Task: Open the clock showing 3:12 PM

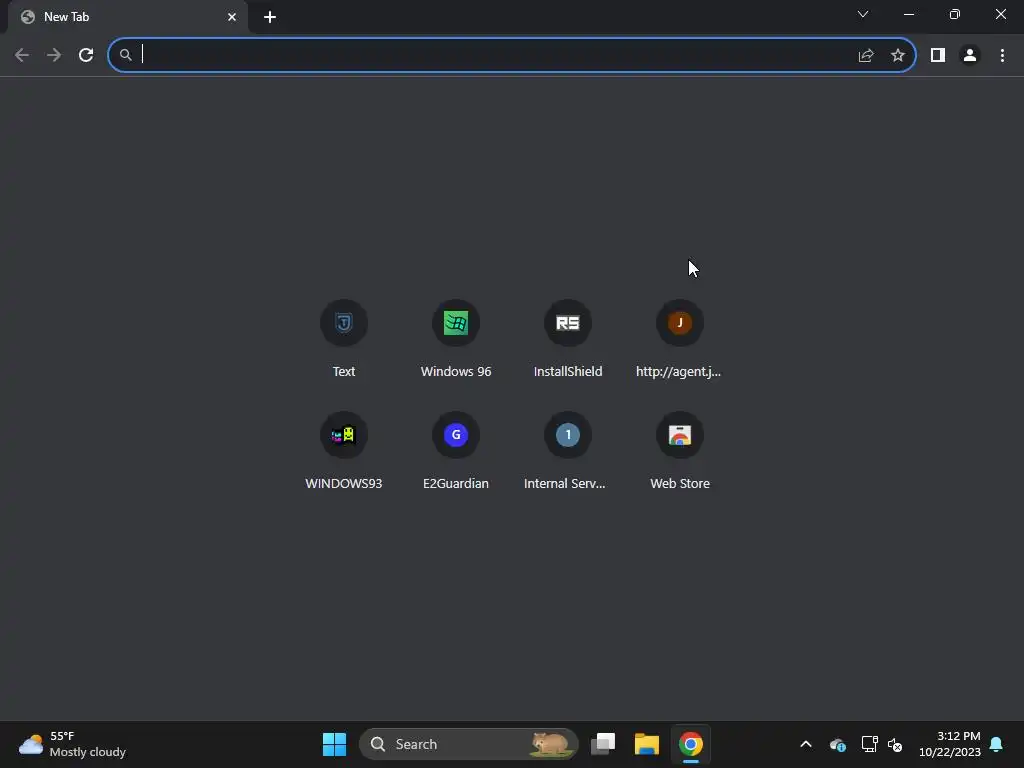Action: 950,744
